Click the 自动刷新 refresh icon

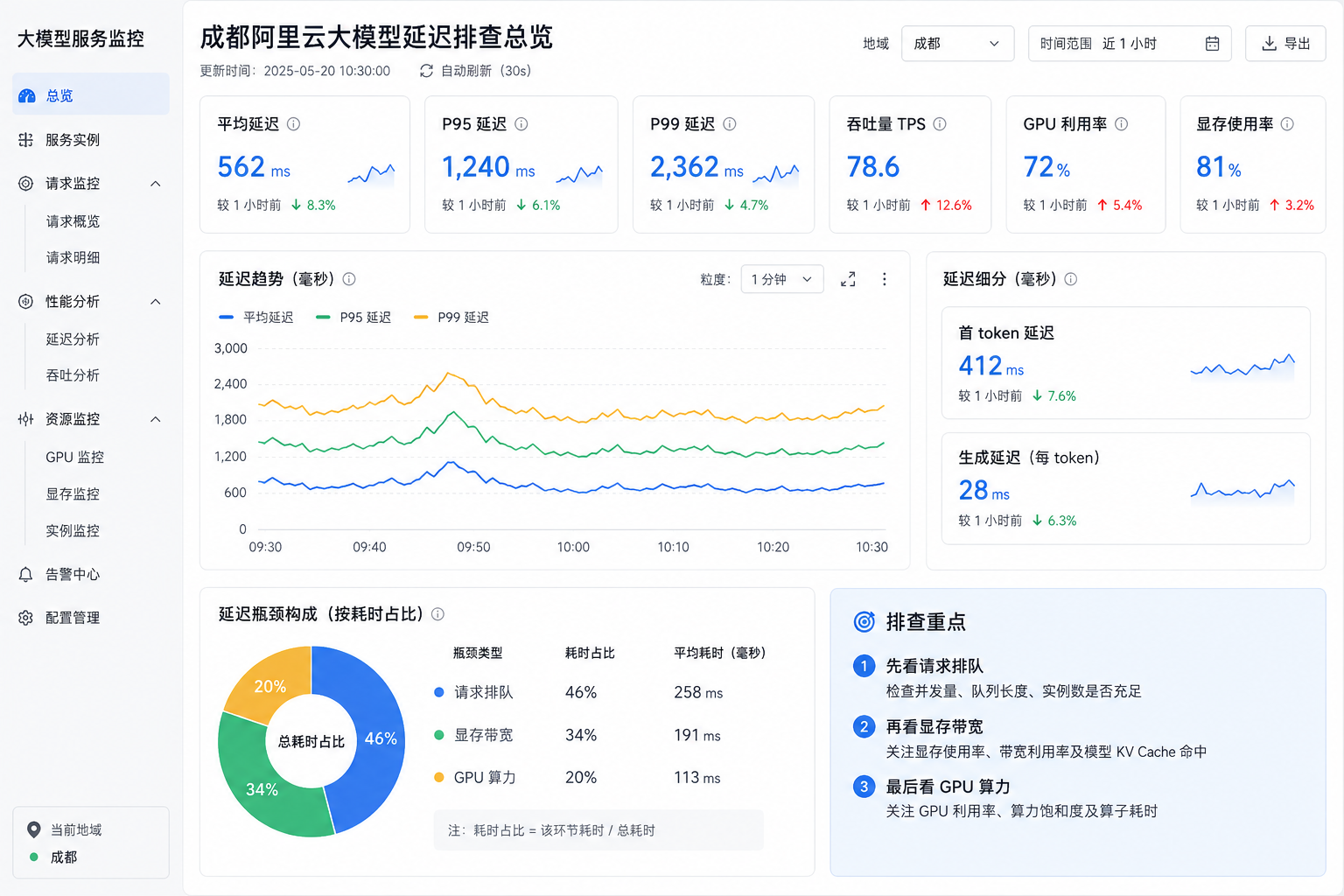pyautogui.click(x=426, y=71)
